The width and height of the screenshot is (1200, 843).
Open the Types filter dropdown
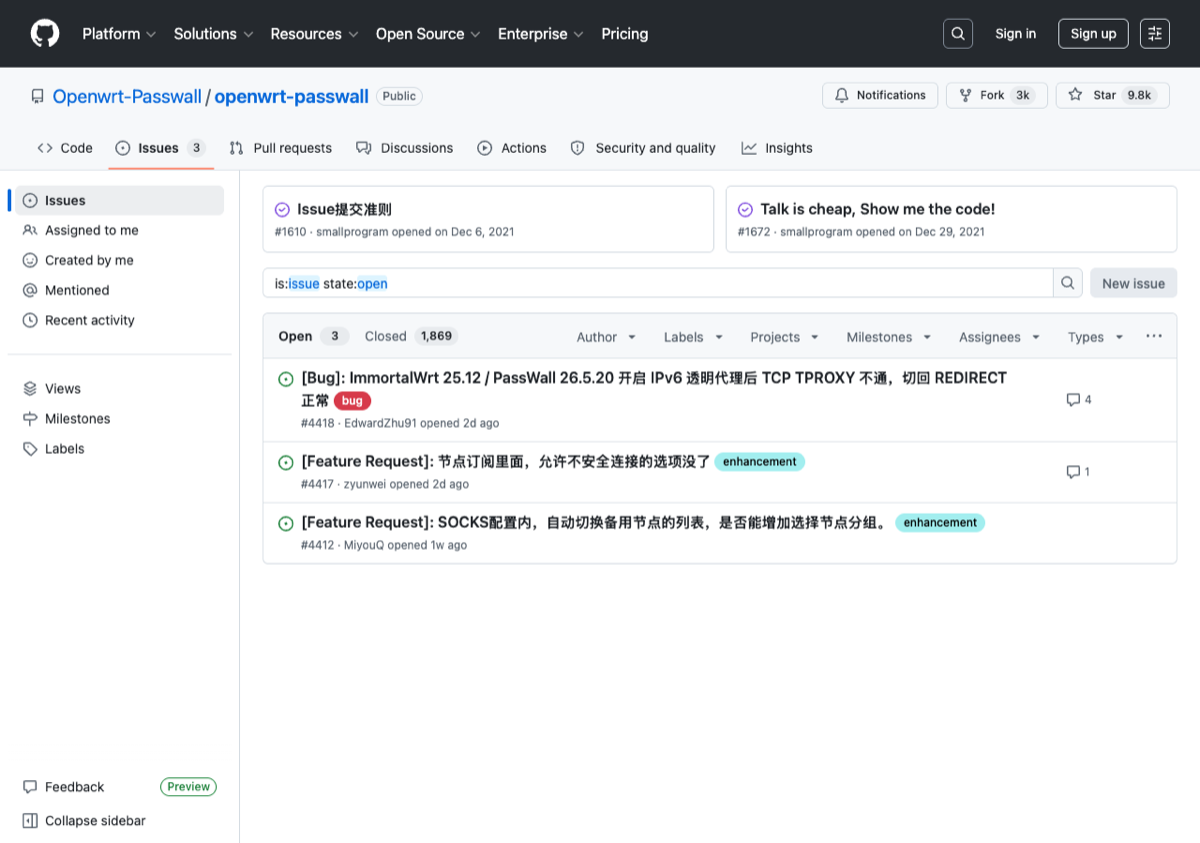[1095, 337]
